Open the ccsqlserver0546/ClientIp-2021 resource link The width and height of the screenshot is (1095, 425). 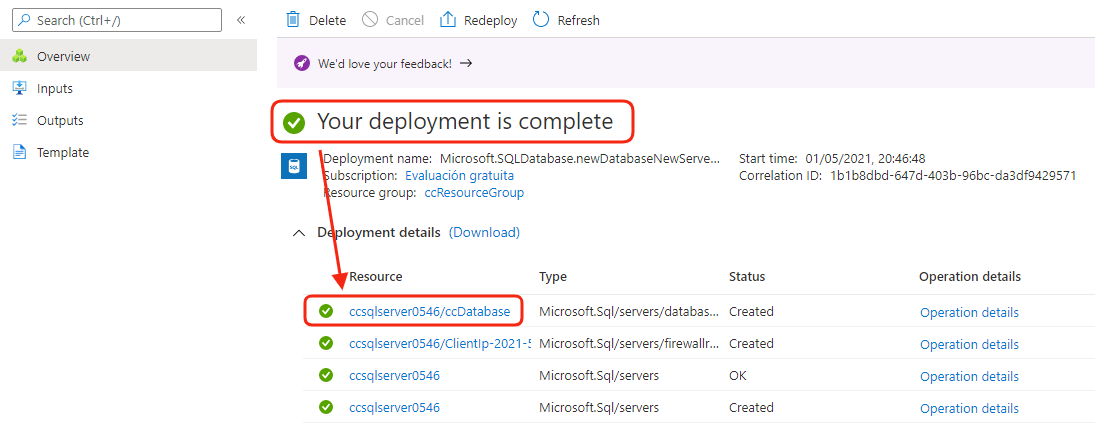tap(440, 344)
